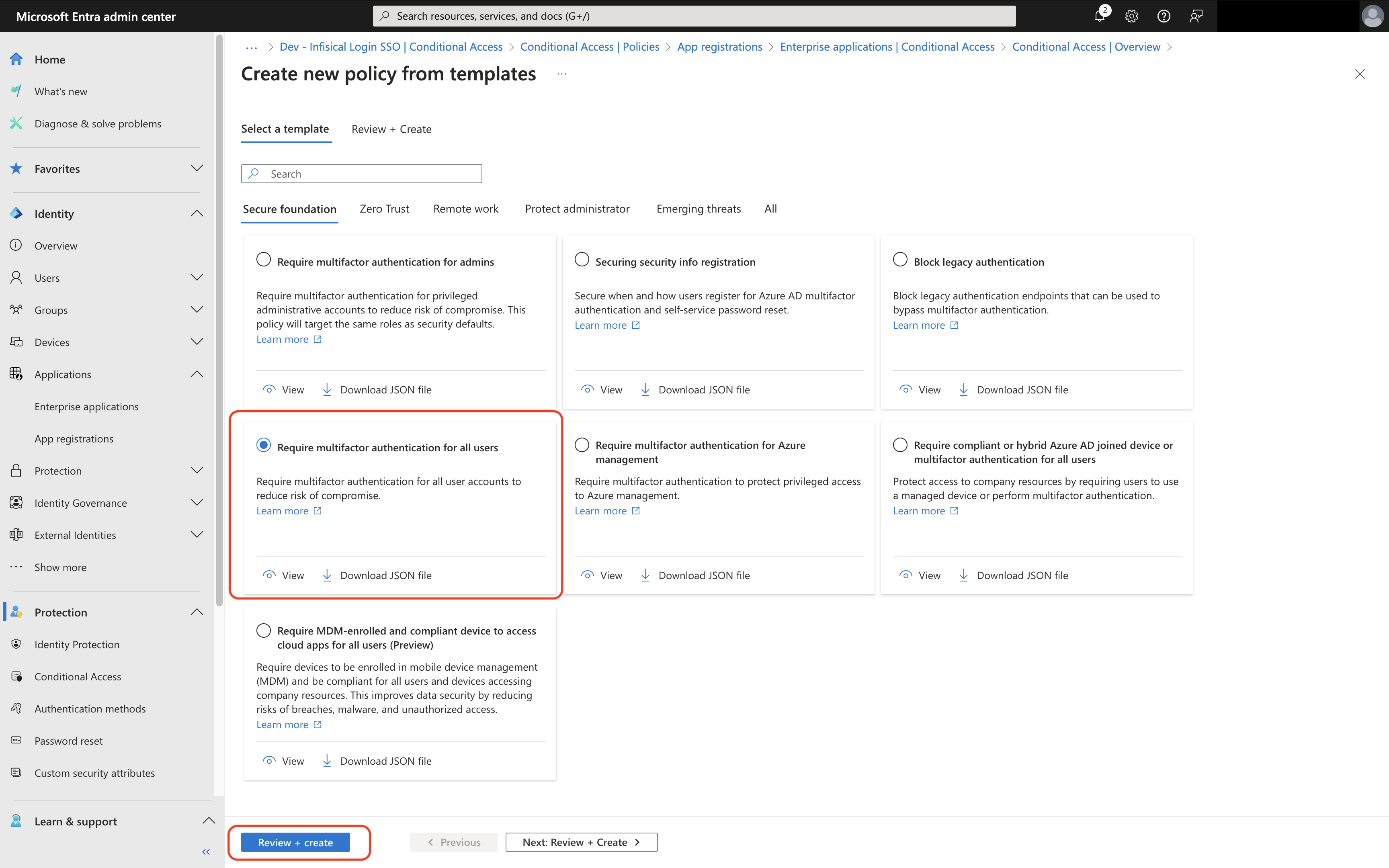
Task: Collapse the sidebar with double-chevron icon
Action: pyautogui.click(x=206, y=852)
